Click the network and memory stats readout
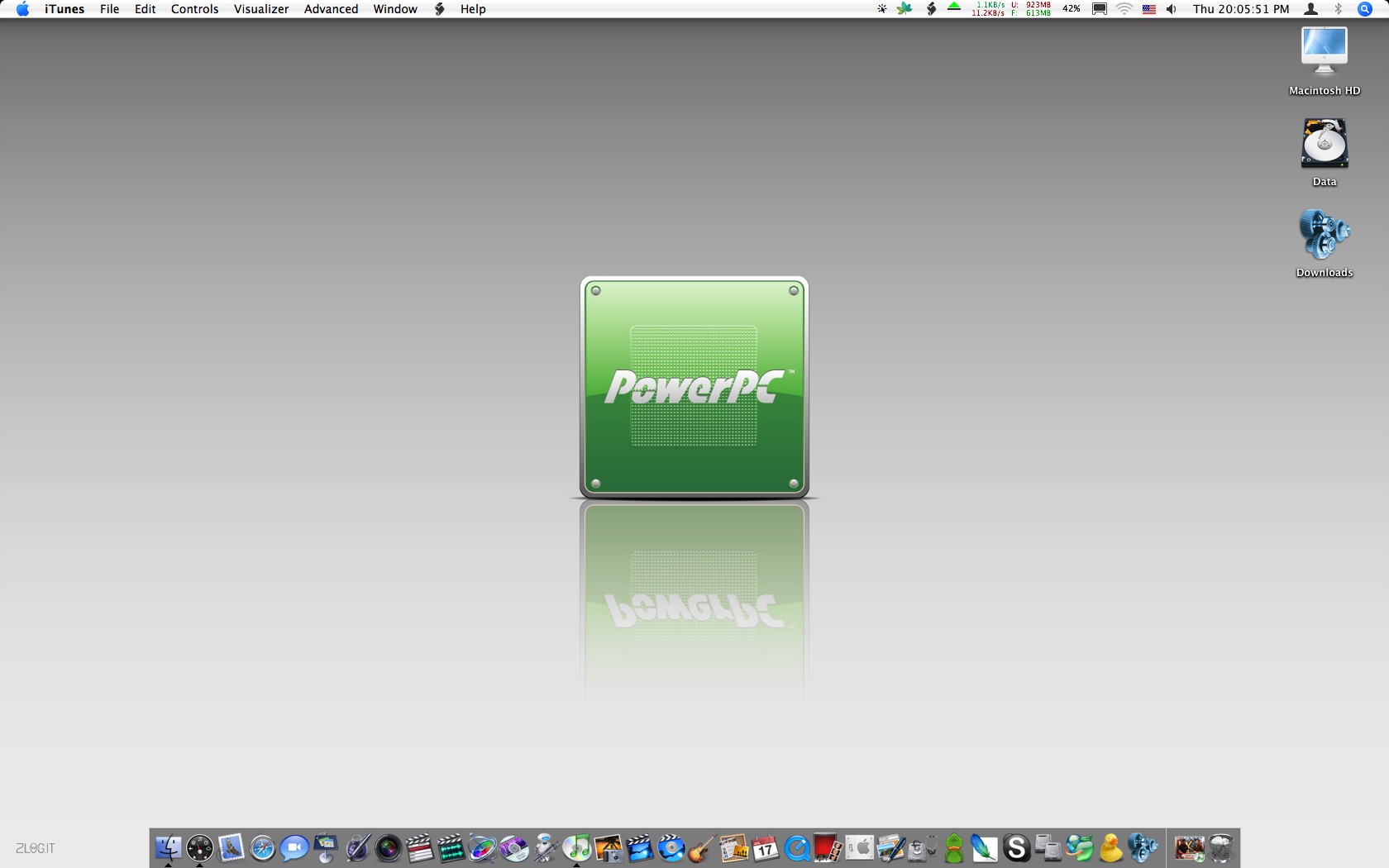 tap(1012, 9)
